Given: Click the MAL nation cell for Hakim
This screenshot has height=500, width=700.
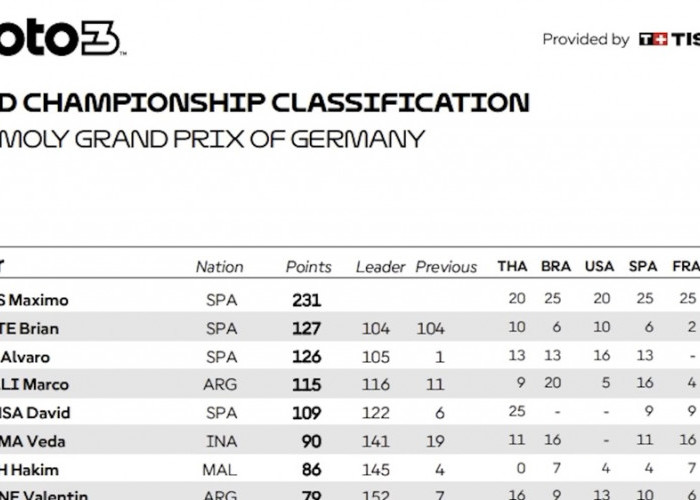Looking at the screenshot, I should pyautogui.click(x=220, y=470).
